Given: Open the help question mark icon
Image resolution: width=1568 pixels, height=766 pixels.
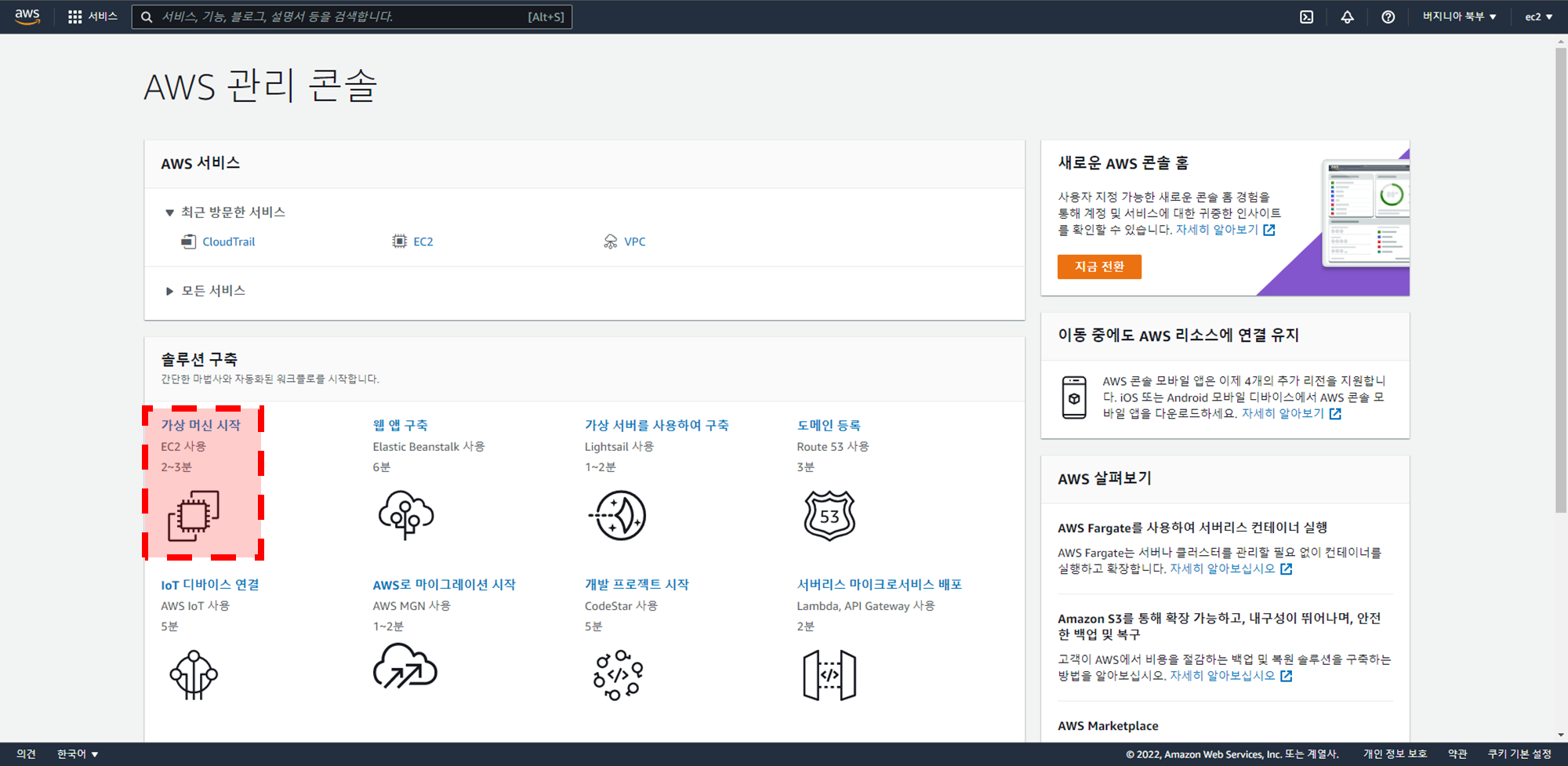Looking at the screenshot, I should tap(1388, 16).
